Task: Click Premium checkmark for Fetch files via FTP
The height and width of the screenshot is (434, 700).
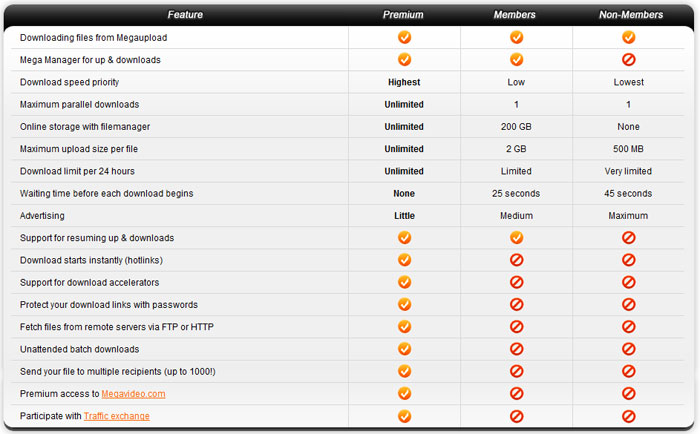Action: pyautogui.click(x=404, y=326)
